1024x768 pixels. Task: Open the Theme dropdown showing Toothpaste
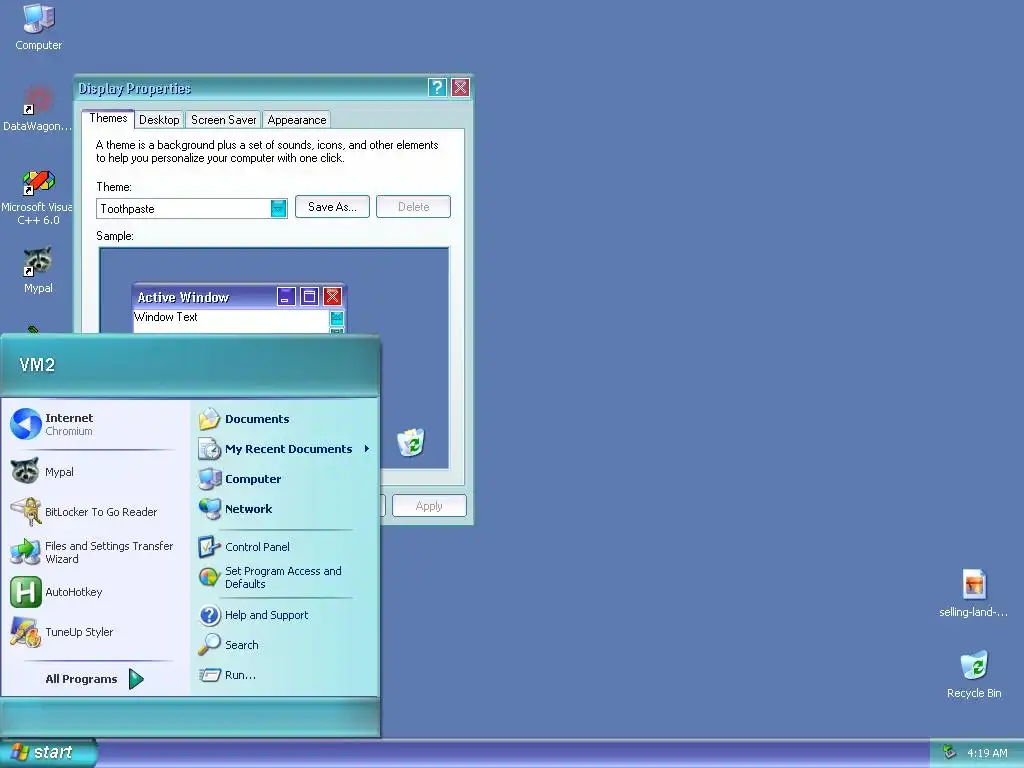coord(278,208)
